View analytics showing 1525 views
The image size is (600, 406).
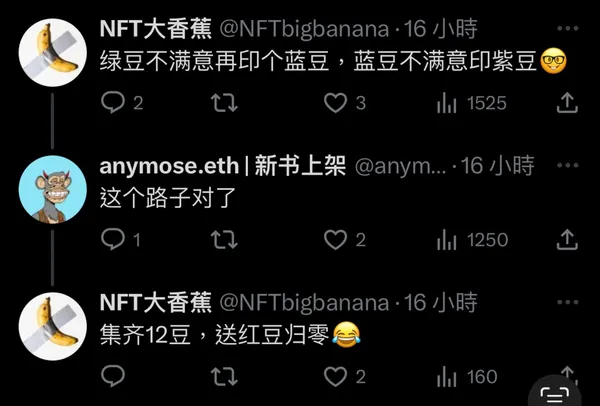[471, 103]
